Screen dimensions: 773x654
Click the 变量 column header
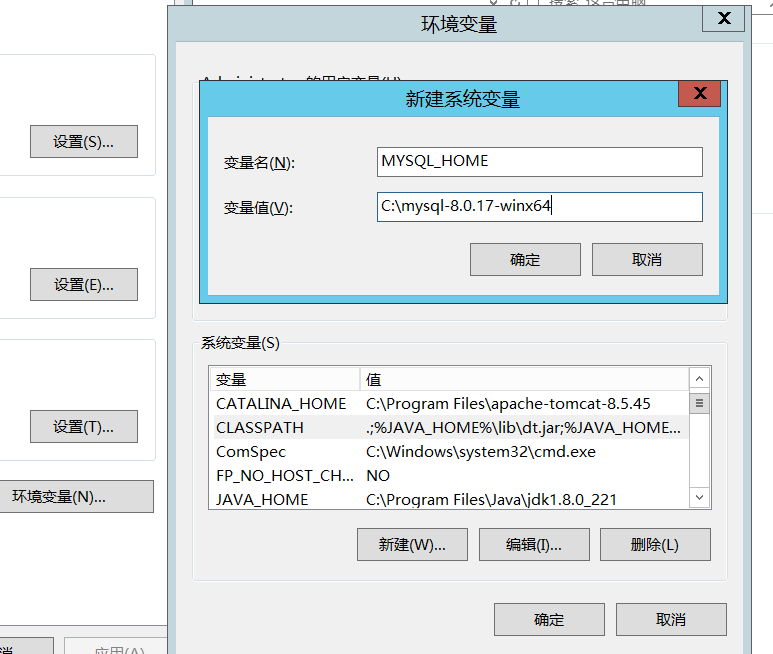point(285,379)
